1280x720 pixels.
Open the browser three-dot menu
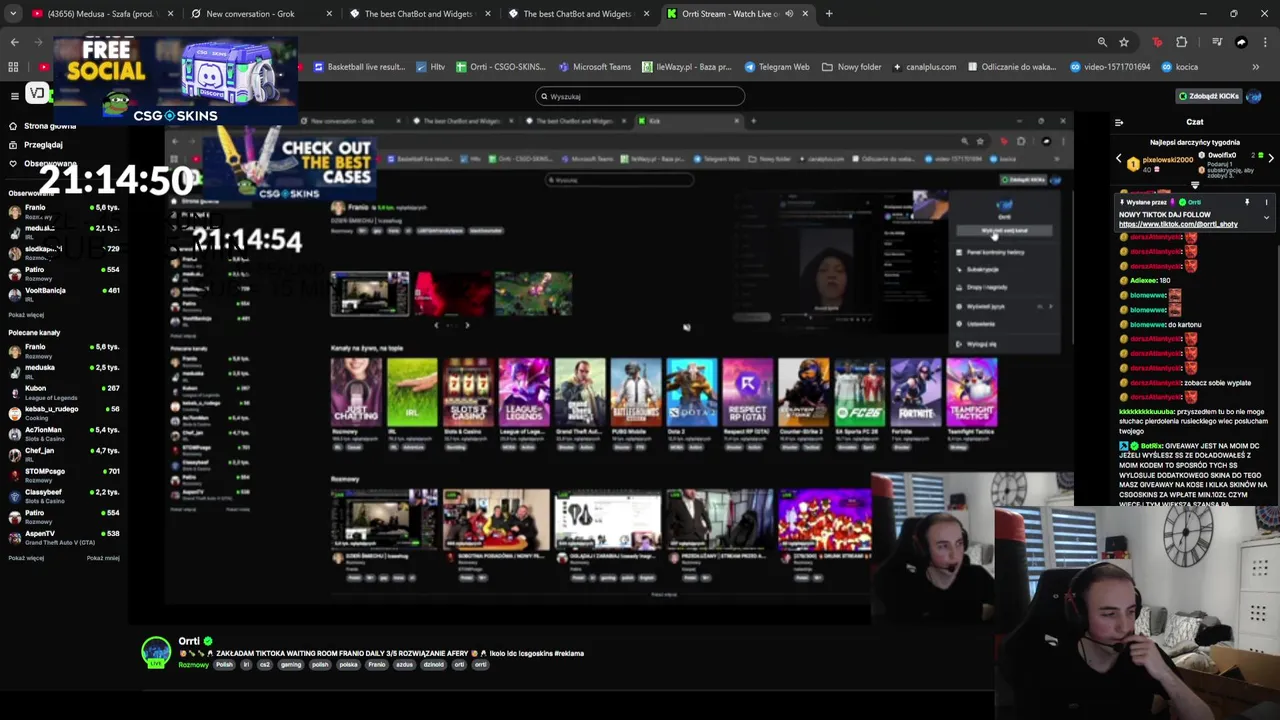click(1265, 42)
